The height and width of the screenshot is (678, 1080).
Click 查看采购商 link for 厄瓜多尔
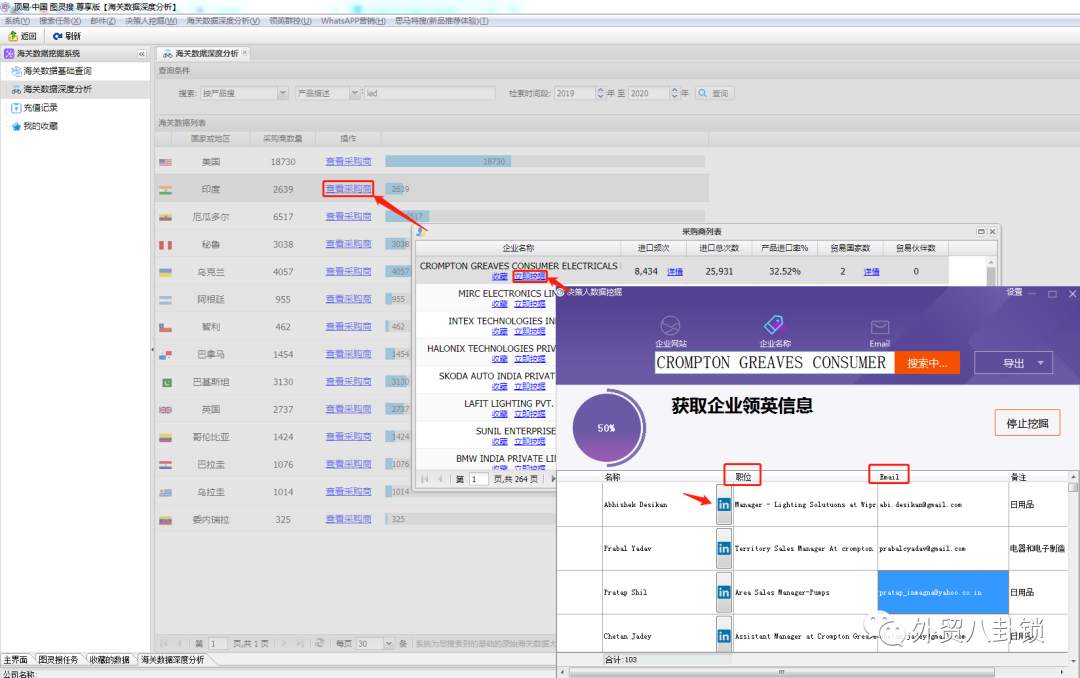(x=349, y=216)
